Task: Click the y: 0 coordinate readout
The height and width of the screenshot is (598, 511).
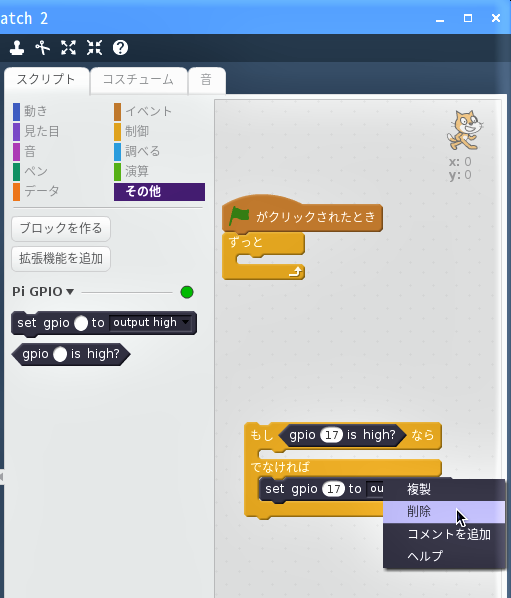Action: (x=460, y=175)
